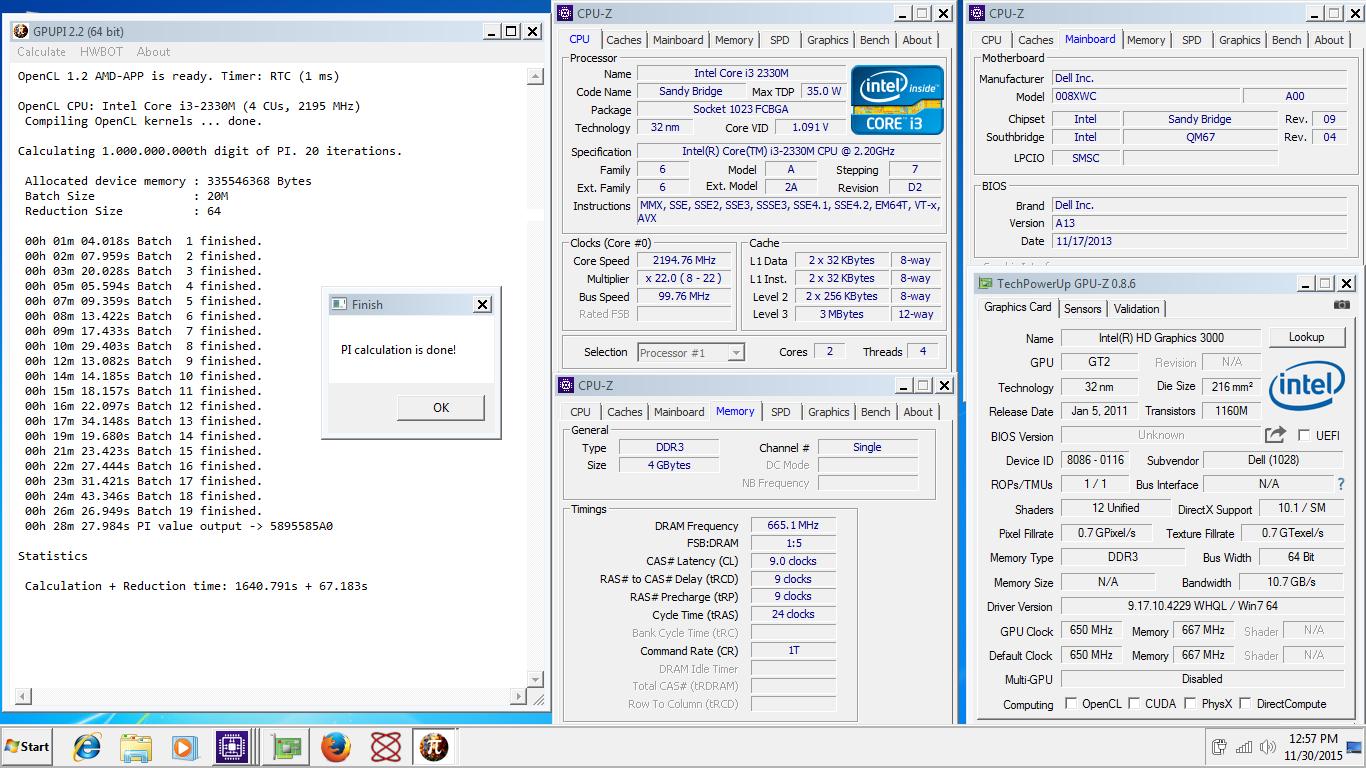Click the Multiplier value x 22.0 (8 - 22)
The height and width of the screenshot is (768, 1366).
pos(684,279)
